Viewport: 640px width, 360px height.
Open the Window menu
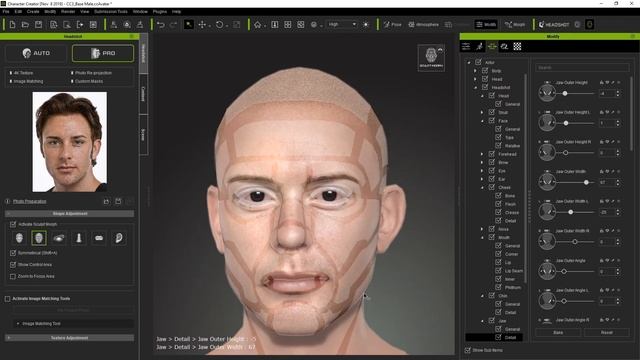pyautogui.click(x=140, y=12)
